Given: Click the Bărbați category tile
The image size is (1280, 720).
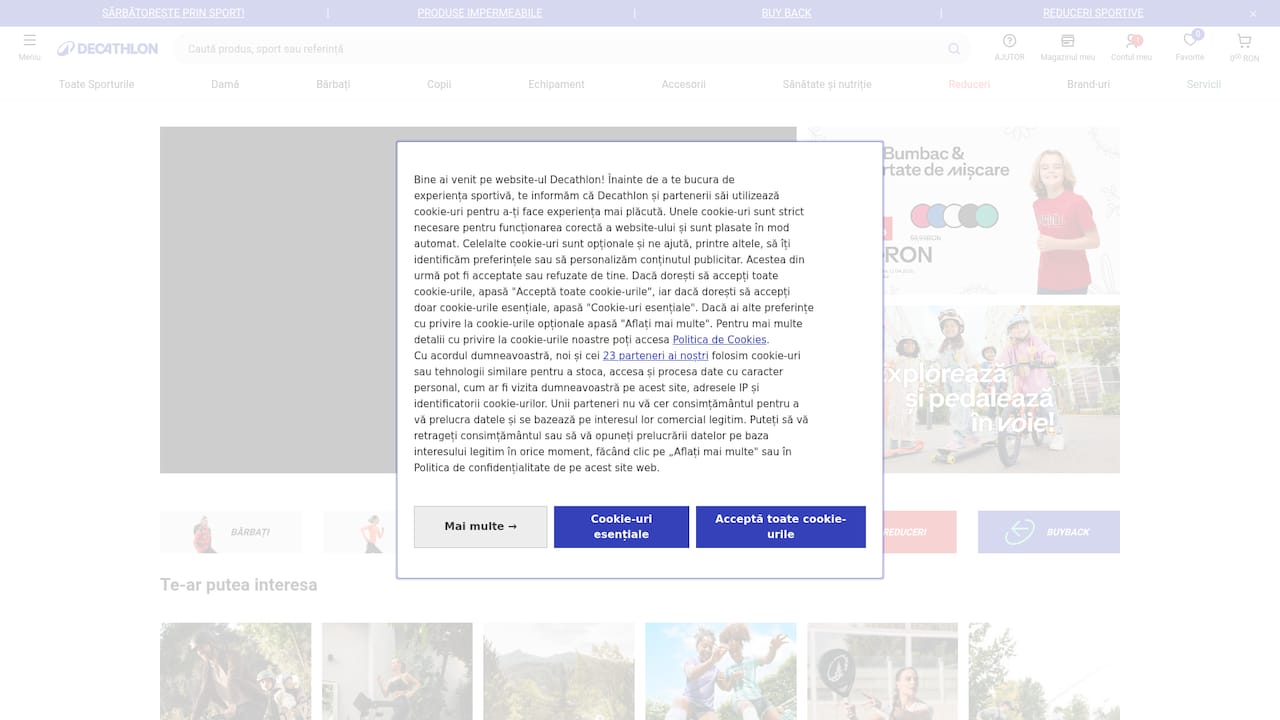Looking at the screenshot, I should [x=230, y=532].
